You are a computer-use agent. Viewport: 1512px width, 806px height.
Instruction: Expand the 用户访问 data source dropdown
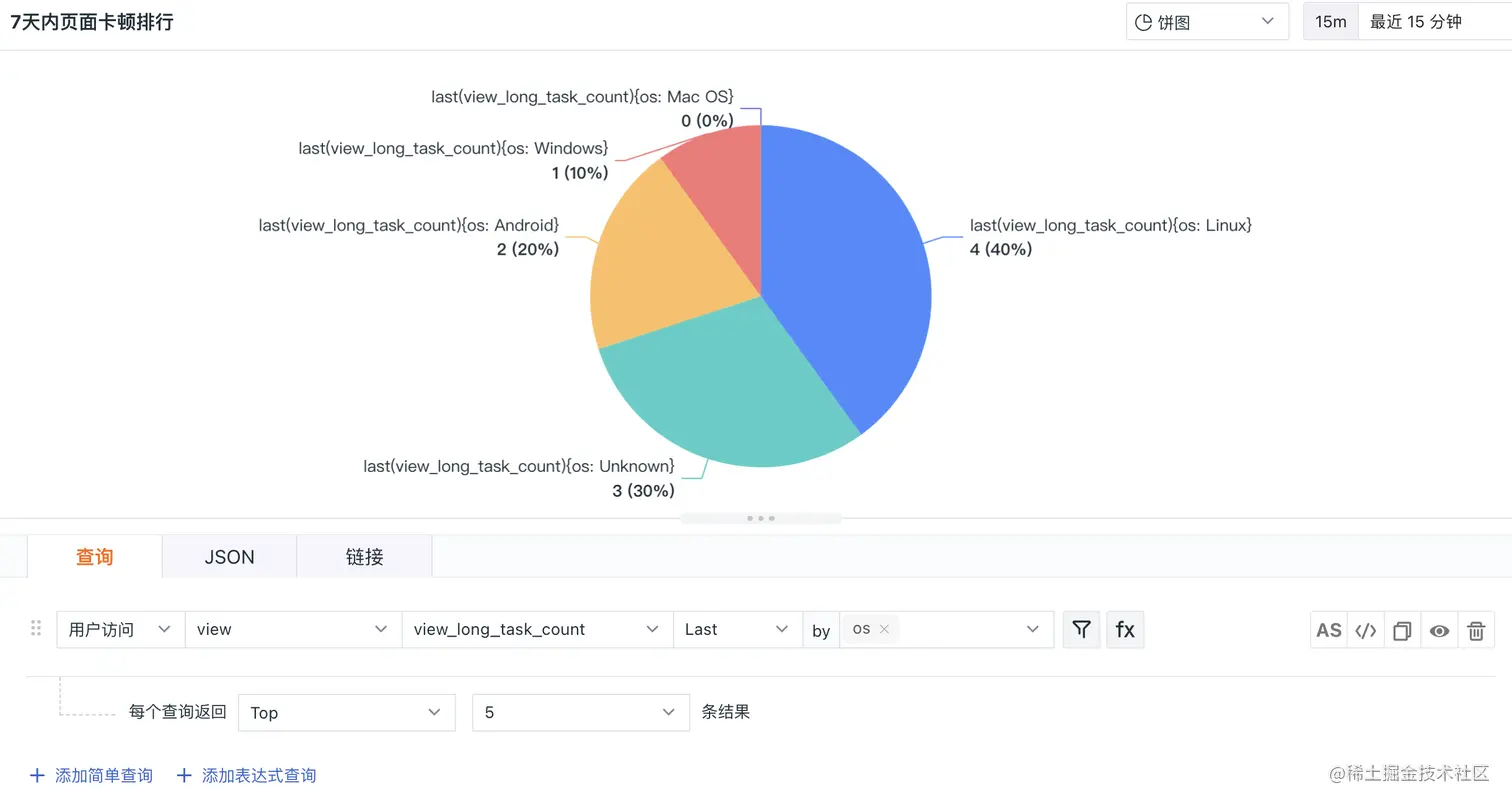coord(121,629)
